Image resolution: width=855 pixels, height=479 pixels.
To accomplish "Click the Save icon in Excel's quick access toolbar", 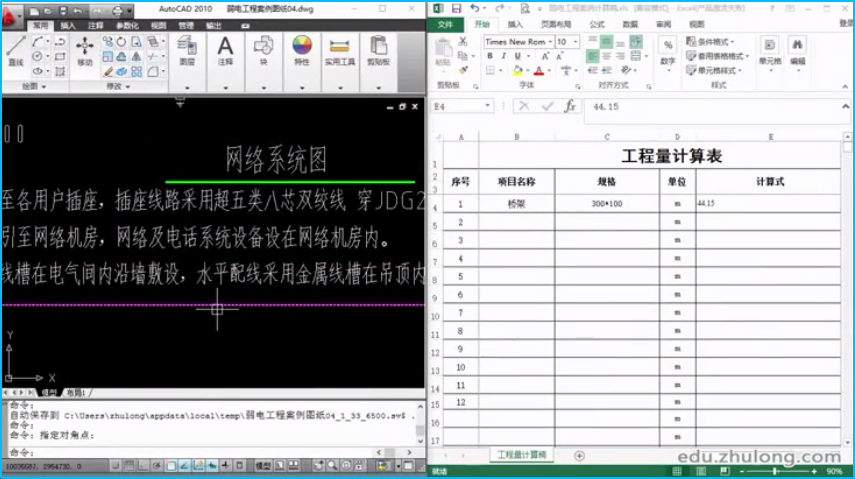I will click(456, 9).
